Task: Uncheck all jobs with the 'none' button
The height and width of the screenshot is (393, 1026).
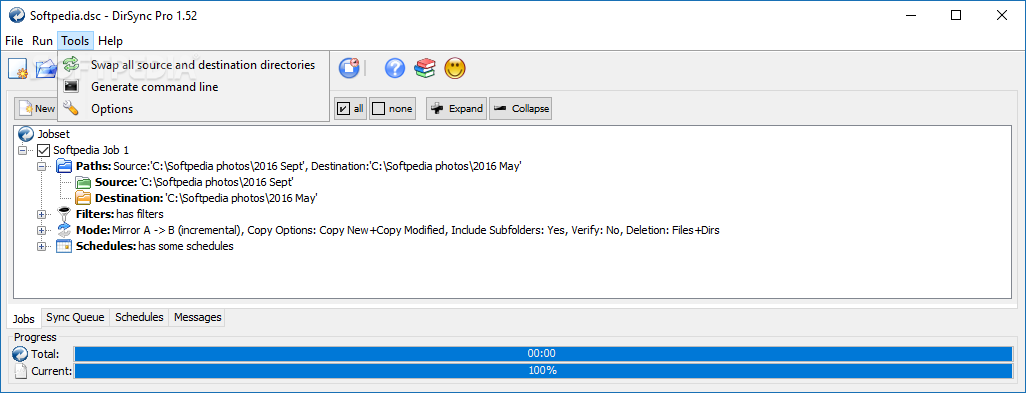Action: [x=393, y=109]
